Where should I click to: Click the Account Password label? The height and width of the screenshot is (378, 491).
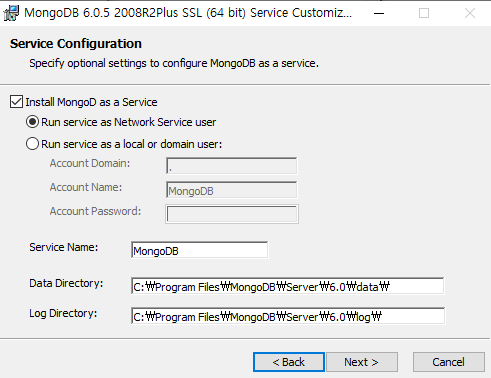pos(96,211)
